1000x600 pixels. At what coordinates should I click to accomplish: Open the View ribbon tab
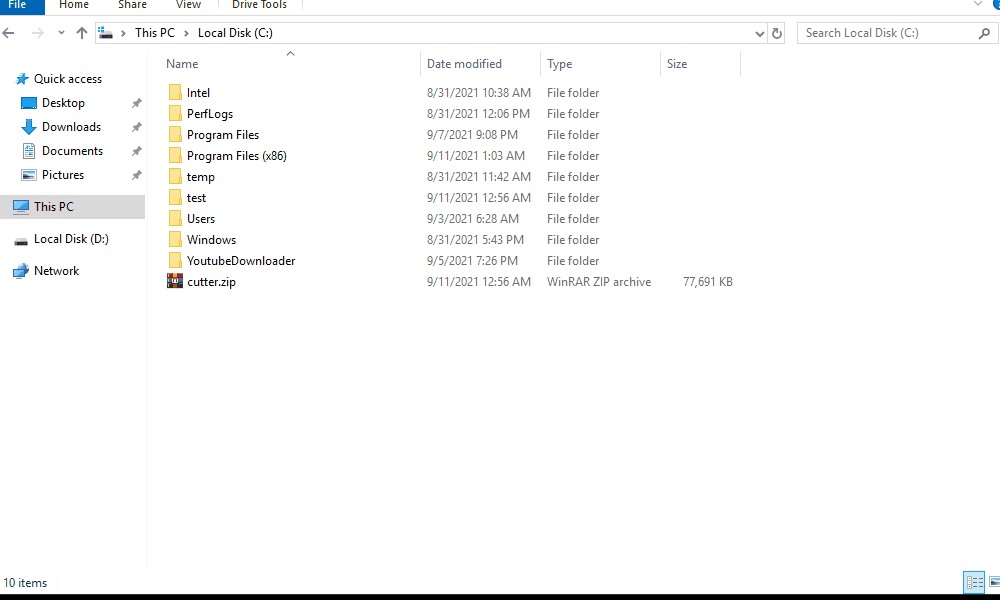pyautogui.click(x=188, y=5)
